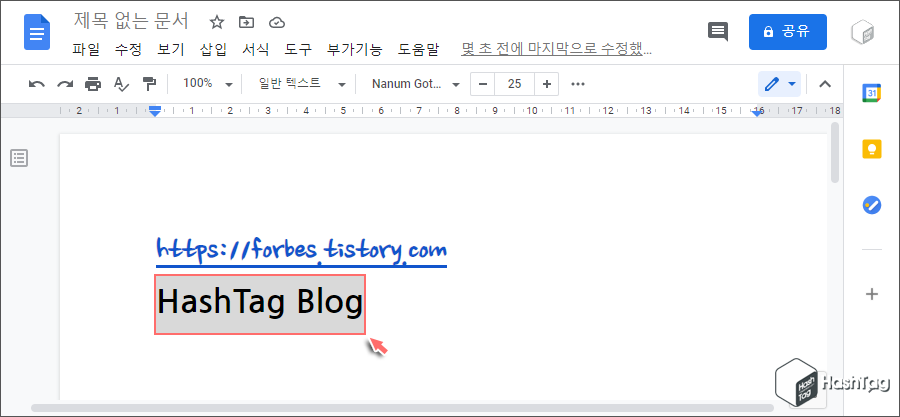This screenshot has height=417, width=900.
Task: Redo the last action
Action: [64, 84]
